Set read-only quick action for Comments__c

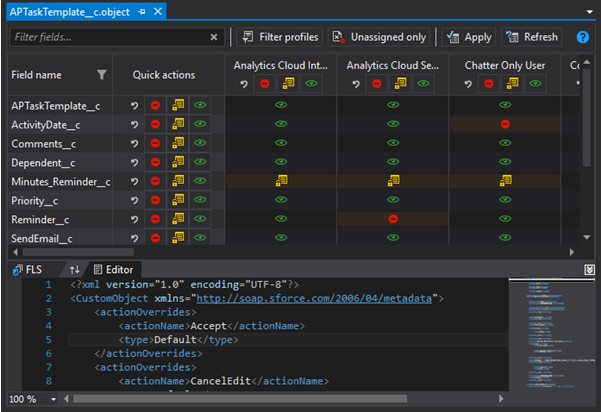178,143
